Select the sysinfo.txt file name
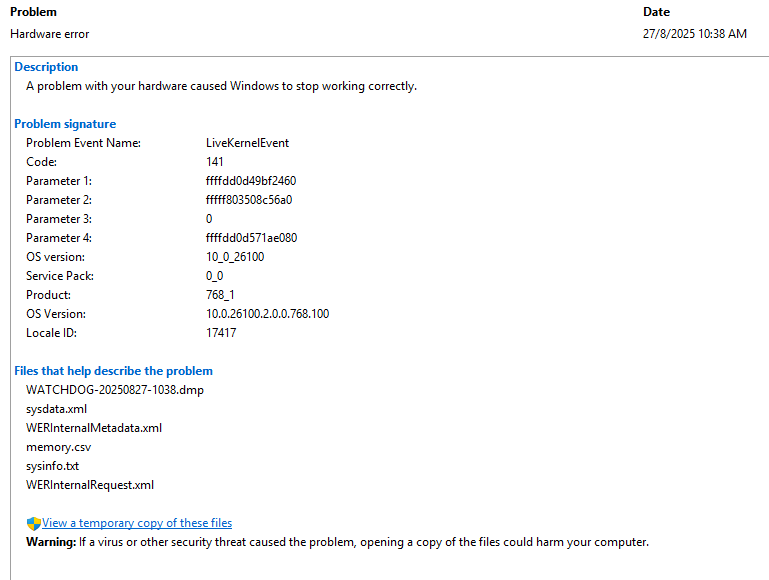The height and width of the screenshot is (580, 769). click(52, 466)
